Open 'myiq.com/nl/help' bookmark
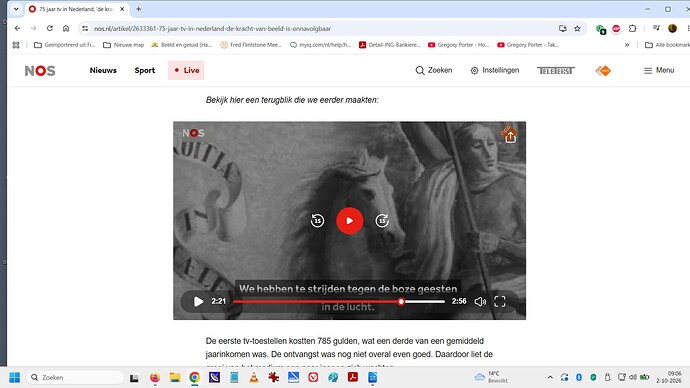This screenshot has width=690, height=388. [320, 45]
